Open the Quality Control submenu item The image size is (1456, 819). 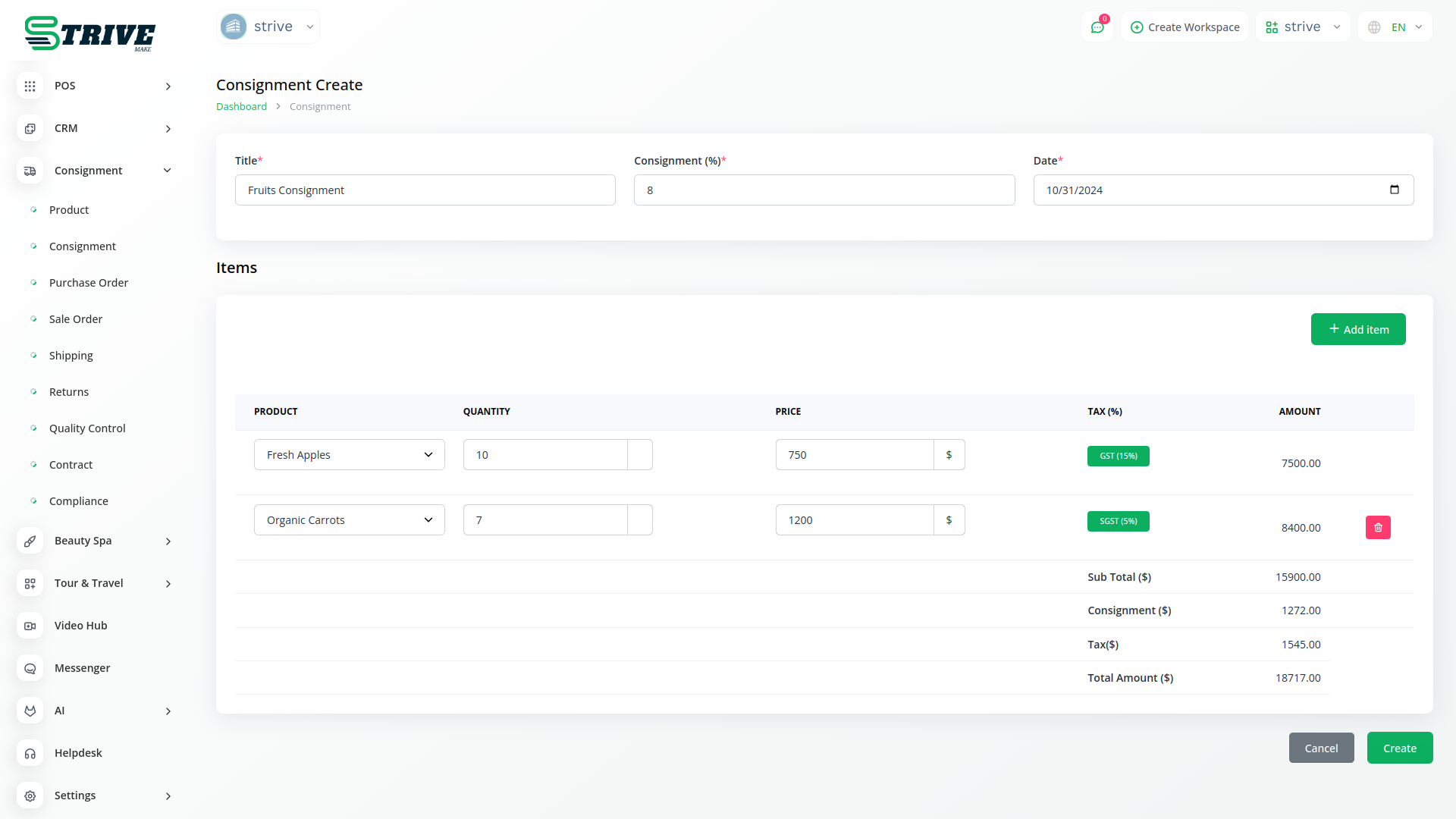(87, 428)
